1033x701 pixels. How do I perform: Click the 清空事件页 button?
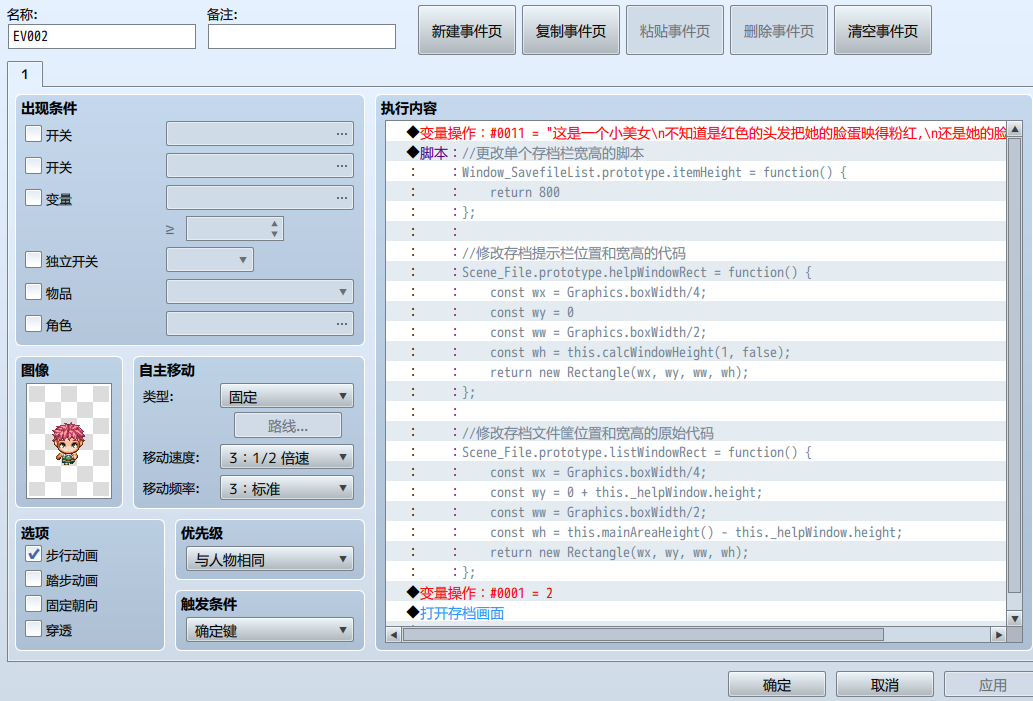point(883,30)
